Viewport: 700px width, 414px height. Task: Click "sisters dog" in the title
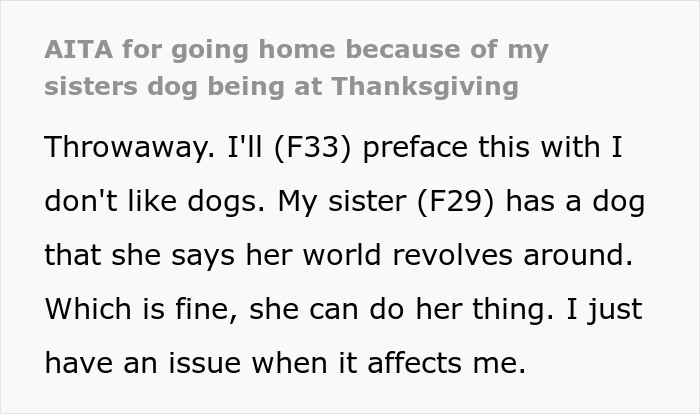pos(113,86)
